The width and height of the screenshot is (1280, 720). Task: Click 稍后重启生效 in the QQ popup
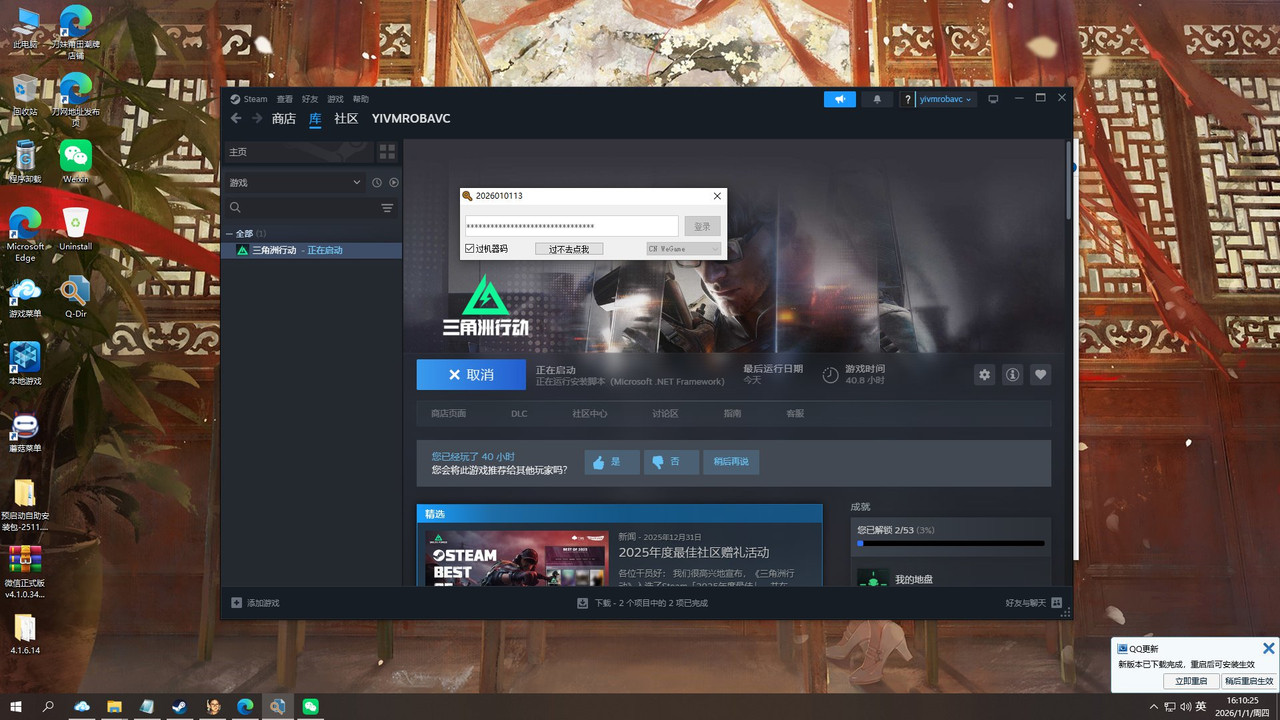tap(1249, 681)
